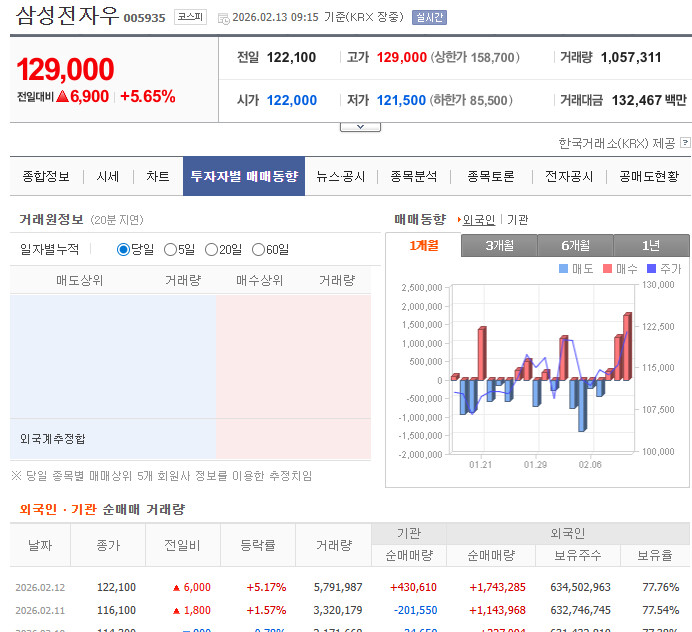Pick the 20일 radio option
This screenshot has height=632, width=692.
(x=211, y=250)
